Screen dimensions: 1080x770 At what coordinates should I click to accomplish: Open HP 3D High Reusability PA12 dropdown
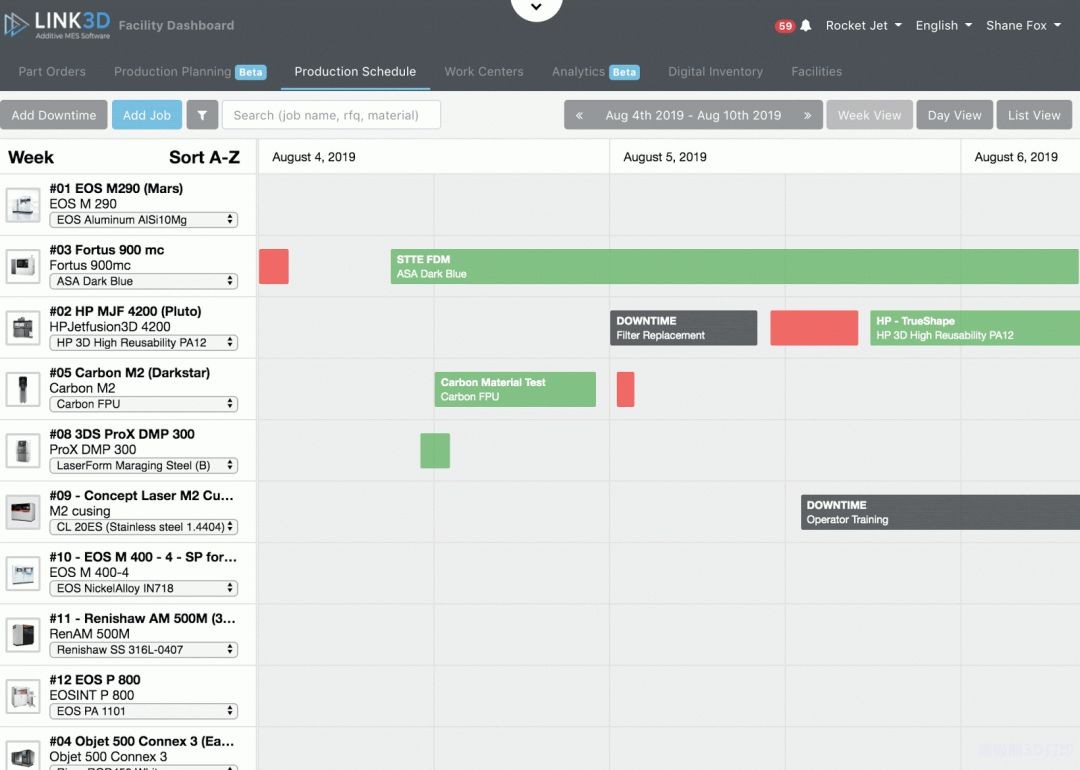click(143, 342)
